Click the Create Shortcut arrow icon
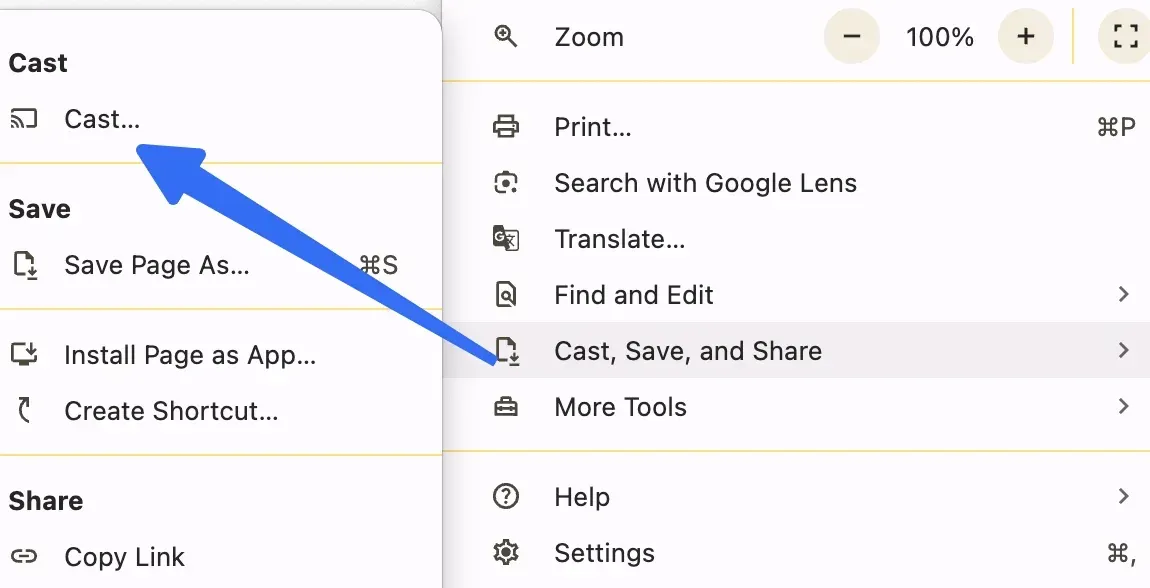The height and width of the screenshot is (588, 1150). pos(24,411)
